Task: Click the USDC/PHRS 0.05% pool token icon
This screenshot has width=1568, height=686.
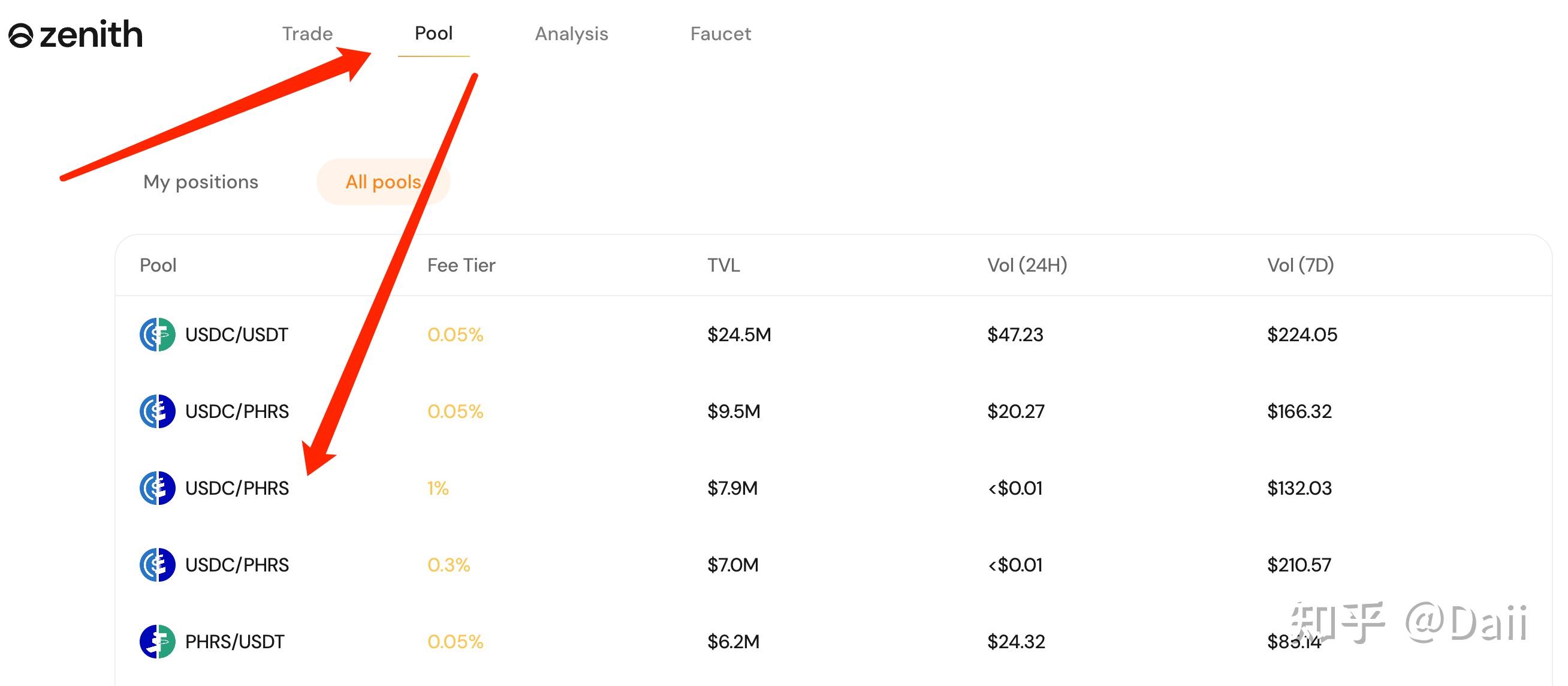Action: click(x=158, y=411)
